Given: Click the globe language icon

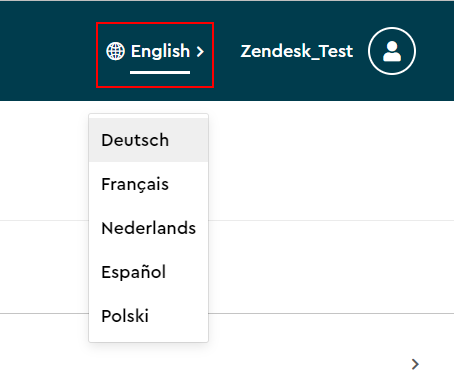Looking at the screenshot, I should coord(115,51).
